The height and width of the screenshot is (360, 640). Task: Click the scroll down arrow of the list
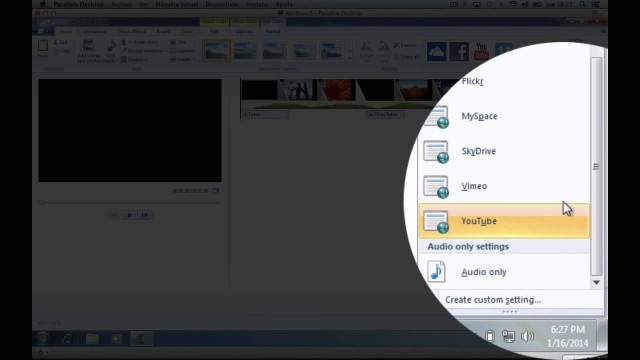pyautogui.click(x=596, y=282)
